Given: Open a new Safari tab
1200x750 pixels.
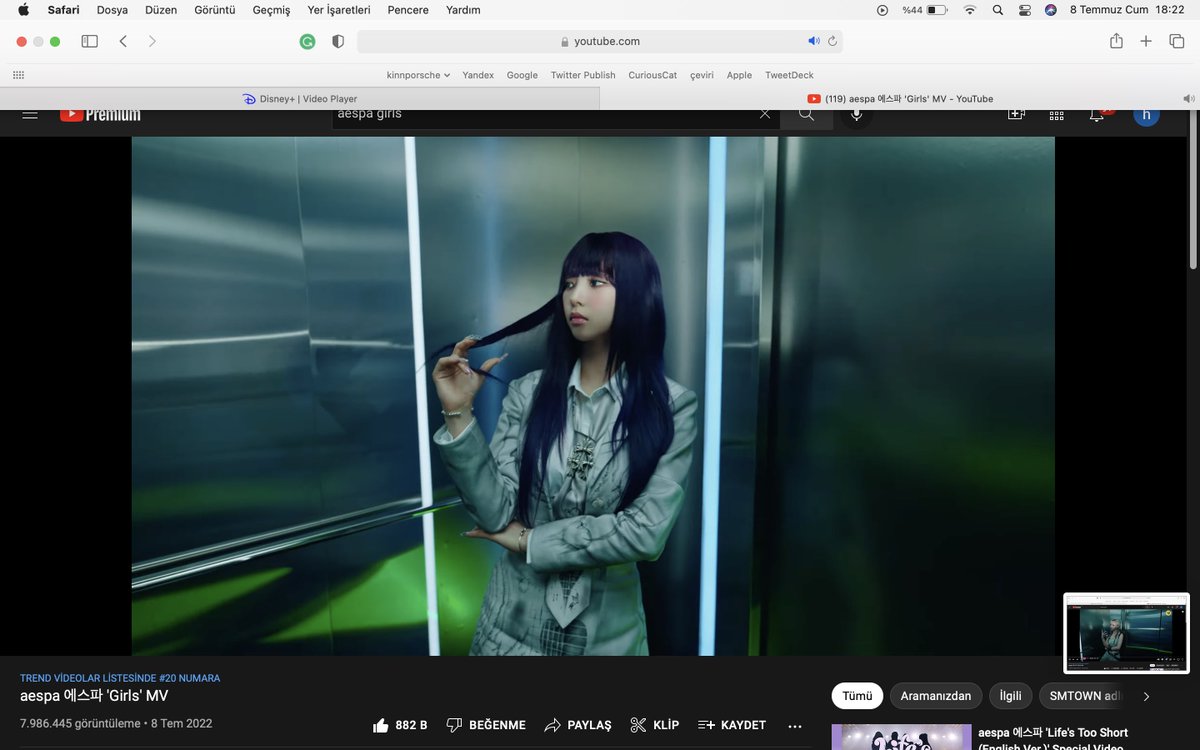Looking at the screenshot, I should click(x=1146, y=41).
